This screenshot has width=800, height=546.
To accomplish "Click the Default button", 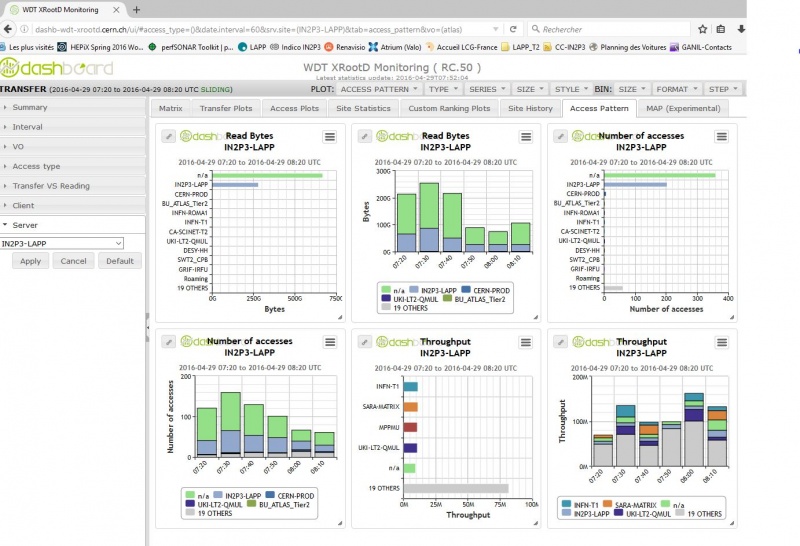I will (x=120, y=261).
